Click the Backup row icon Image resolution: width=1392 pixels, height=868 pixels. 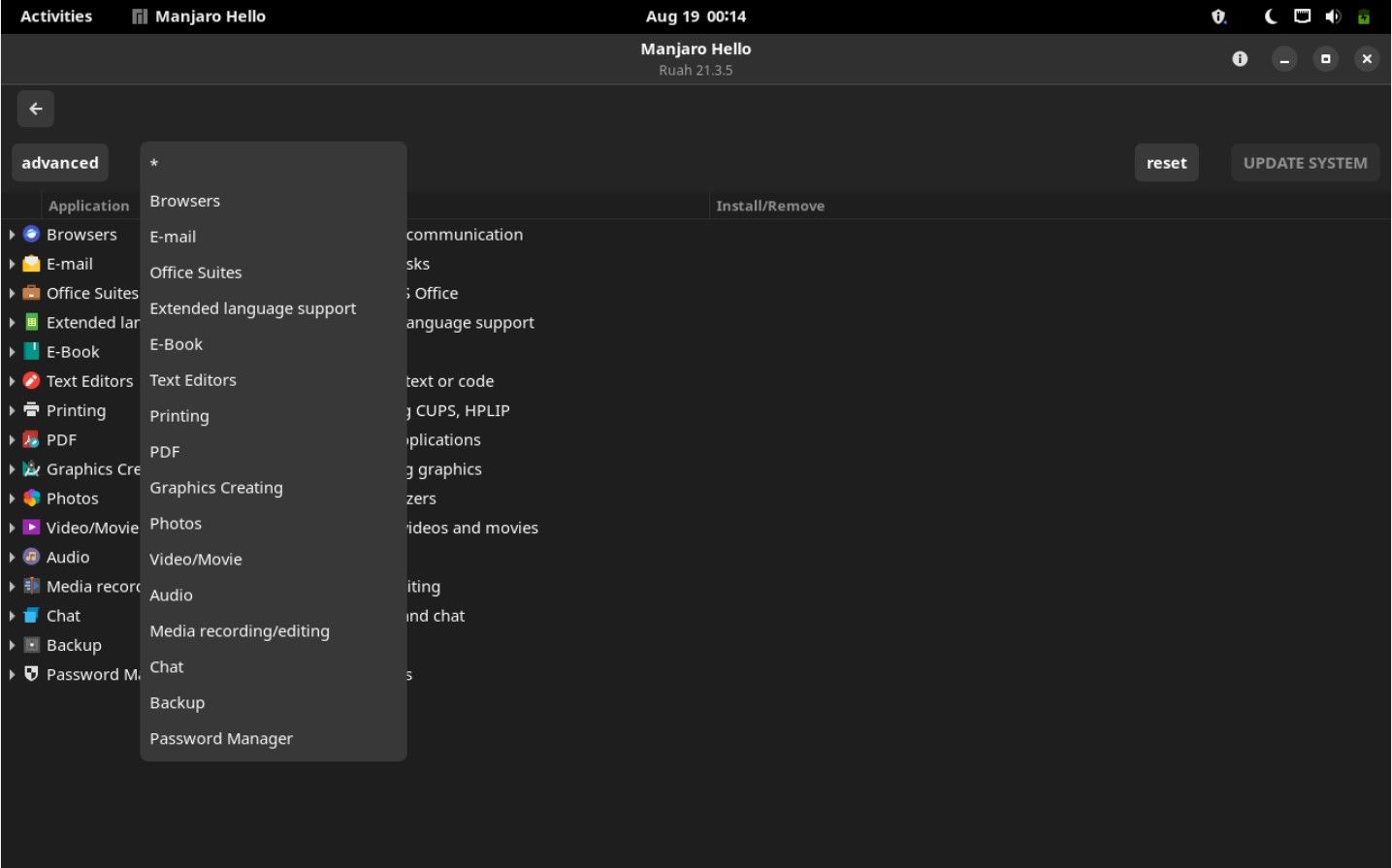pos(31,645)
